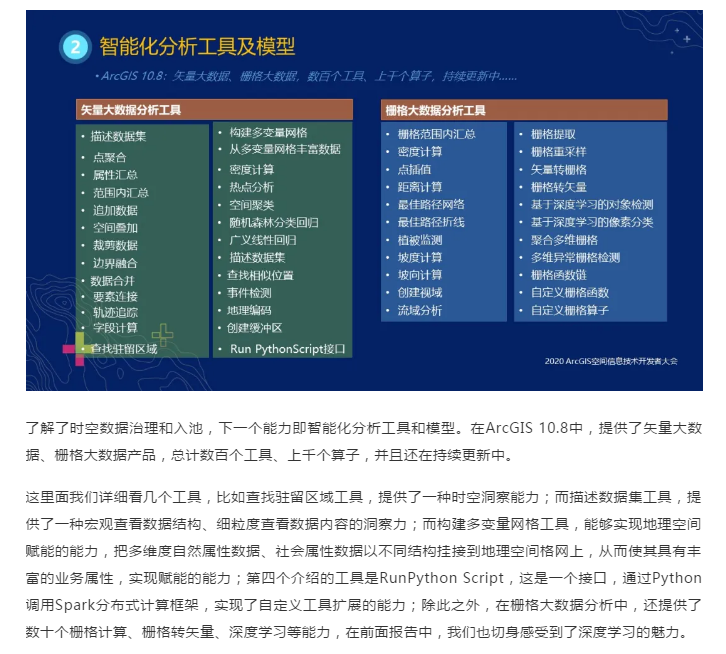Click the 空间叠加 list item

click(x=115, y=228)
